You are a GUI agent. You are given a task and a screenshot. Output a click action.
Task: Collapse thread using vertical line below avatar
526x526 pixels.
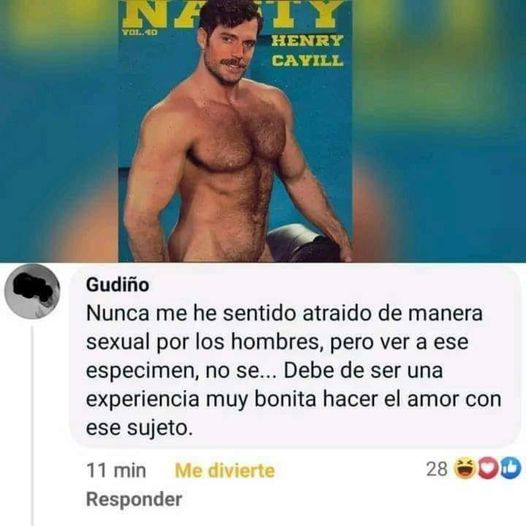pos(33,426)
